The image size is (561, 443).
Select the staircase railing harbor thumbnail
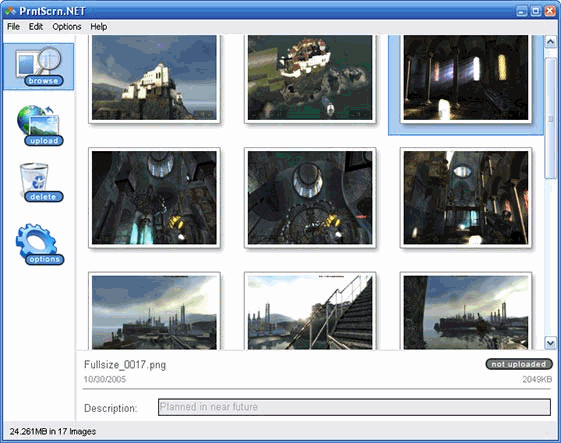pos(310,311)
